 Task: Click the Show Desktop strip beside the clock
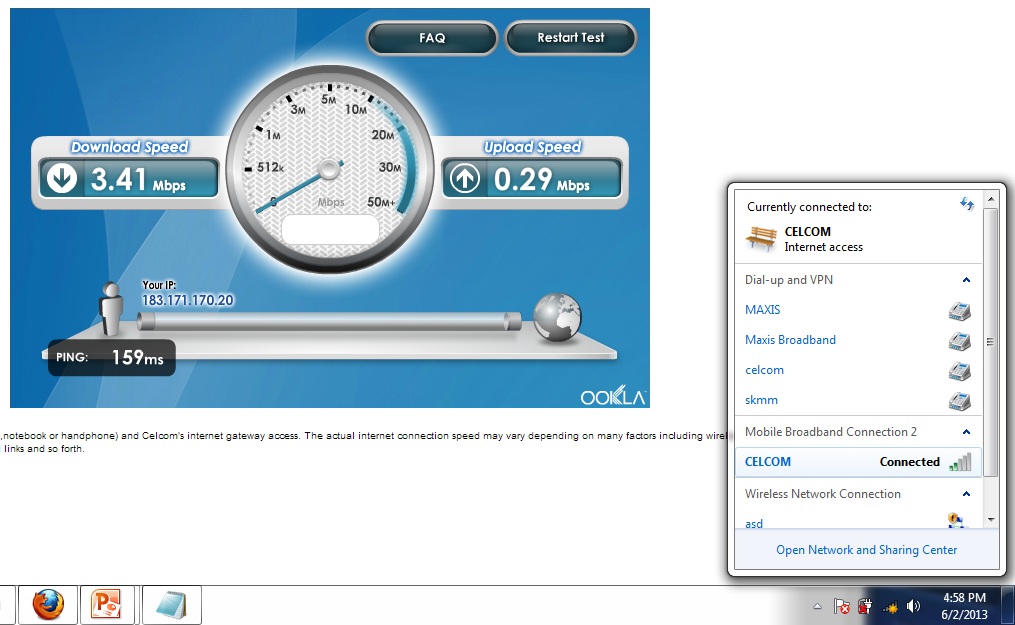click(x=1008, y=605)
